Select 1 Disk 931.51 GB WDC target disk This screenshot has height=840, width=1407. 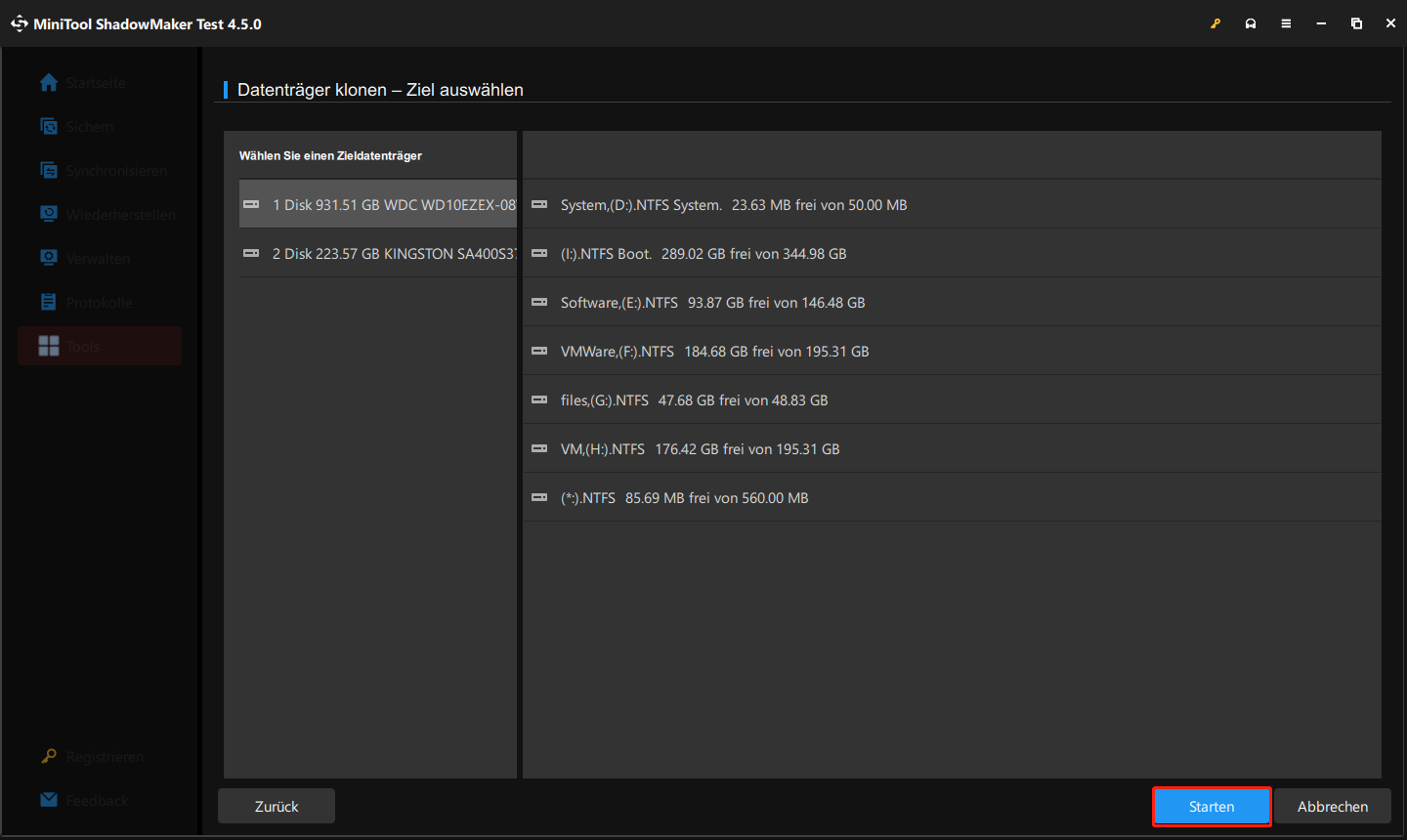(x=378, y=204)
